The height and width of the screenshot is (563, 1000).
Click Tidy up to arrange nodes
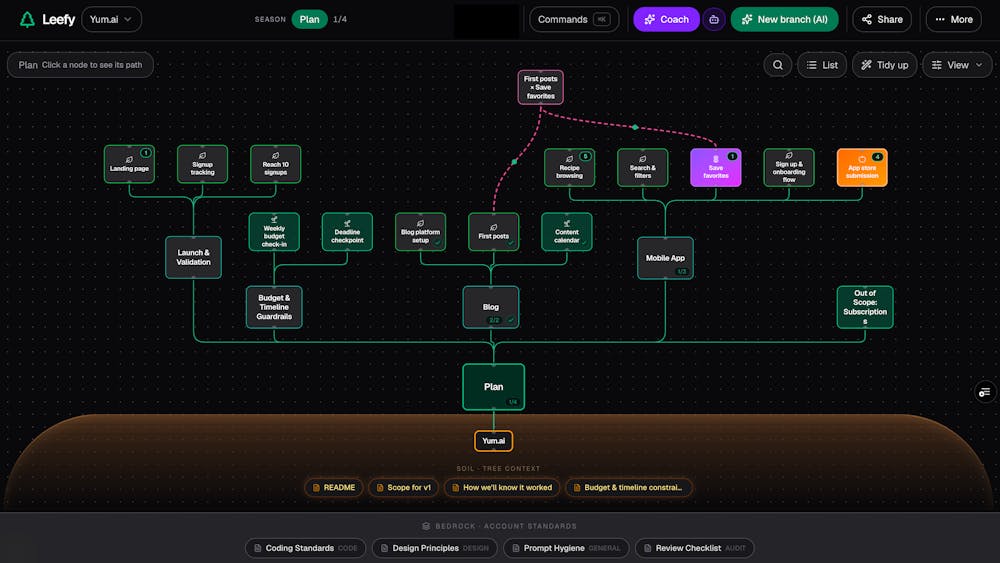pyautogui.click(x=885, y=65)
